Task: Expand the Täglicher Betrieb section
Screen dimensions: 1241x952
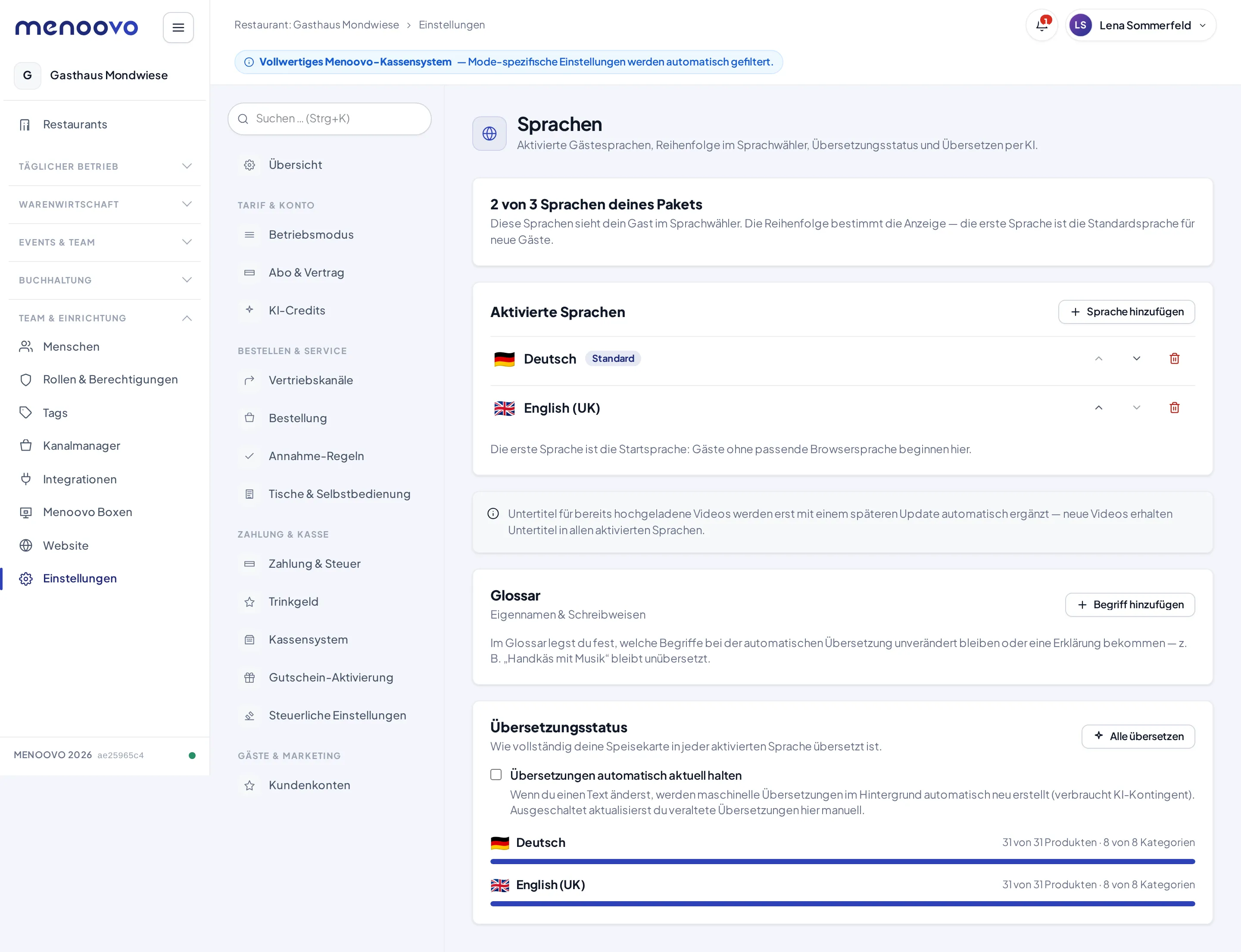Action: 105,166
